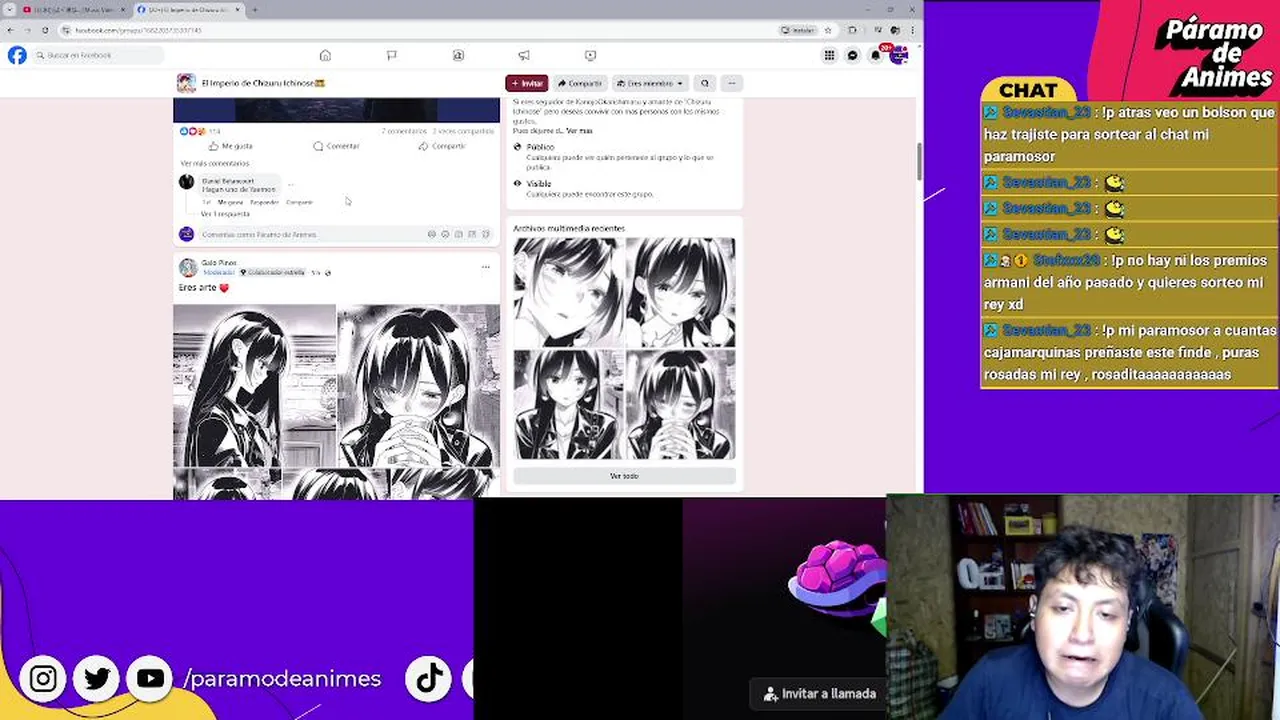The image size is (1280, 720).
Task: Open the Groups icon in Facebook nav
Action: pyautogui.click(x=458, y=55)
